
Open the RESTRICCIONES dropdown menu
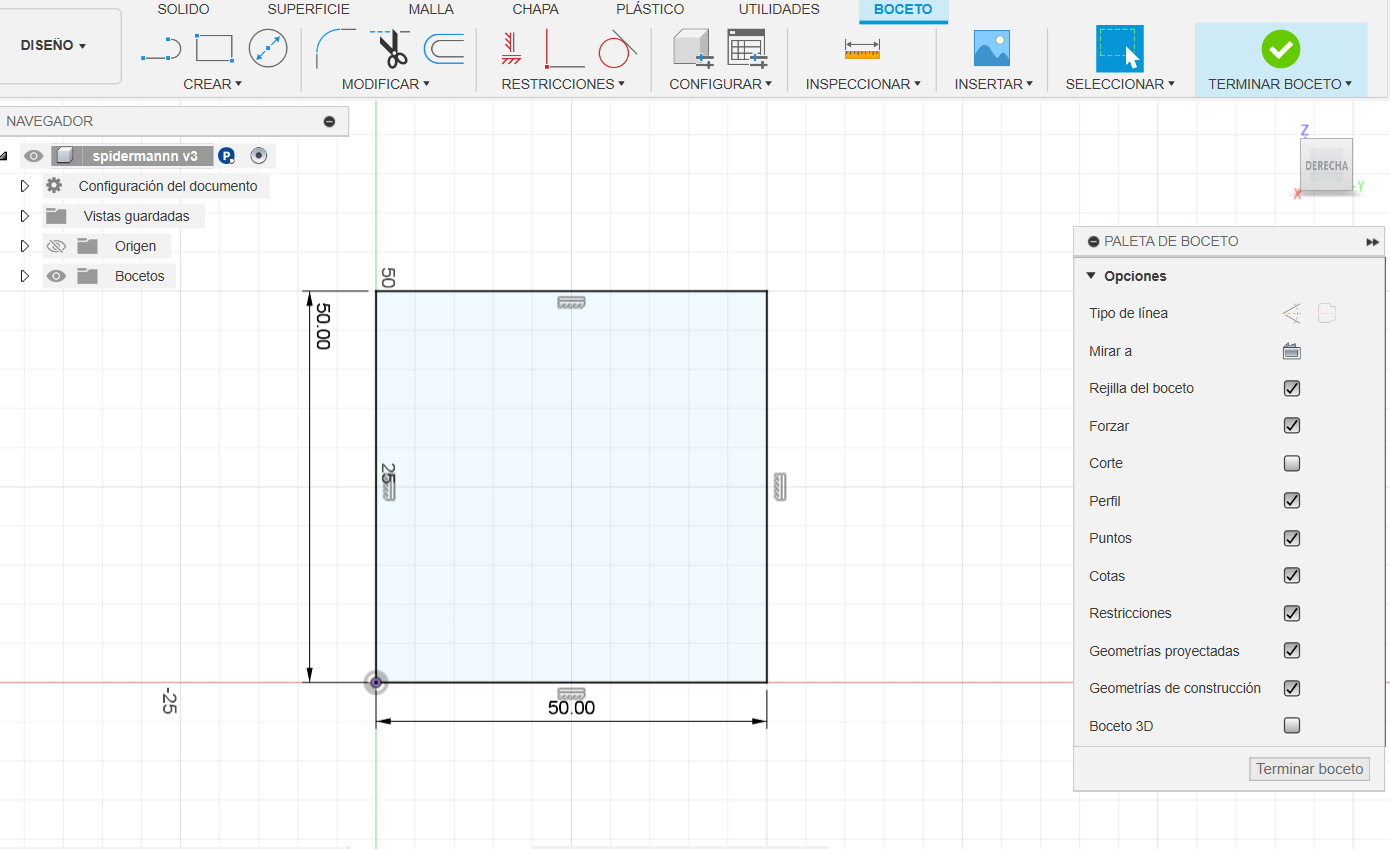pos(564,84)
